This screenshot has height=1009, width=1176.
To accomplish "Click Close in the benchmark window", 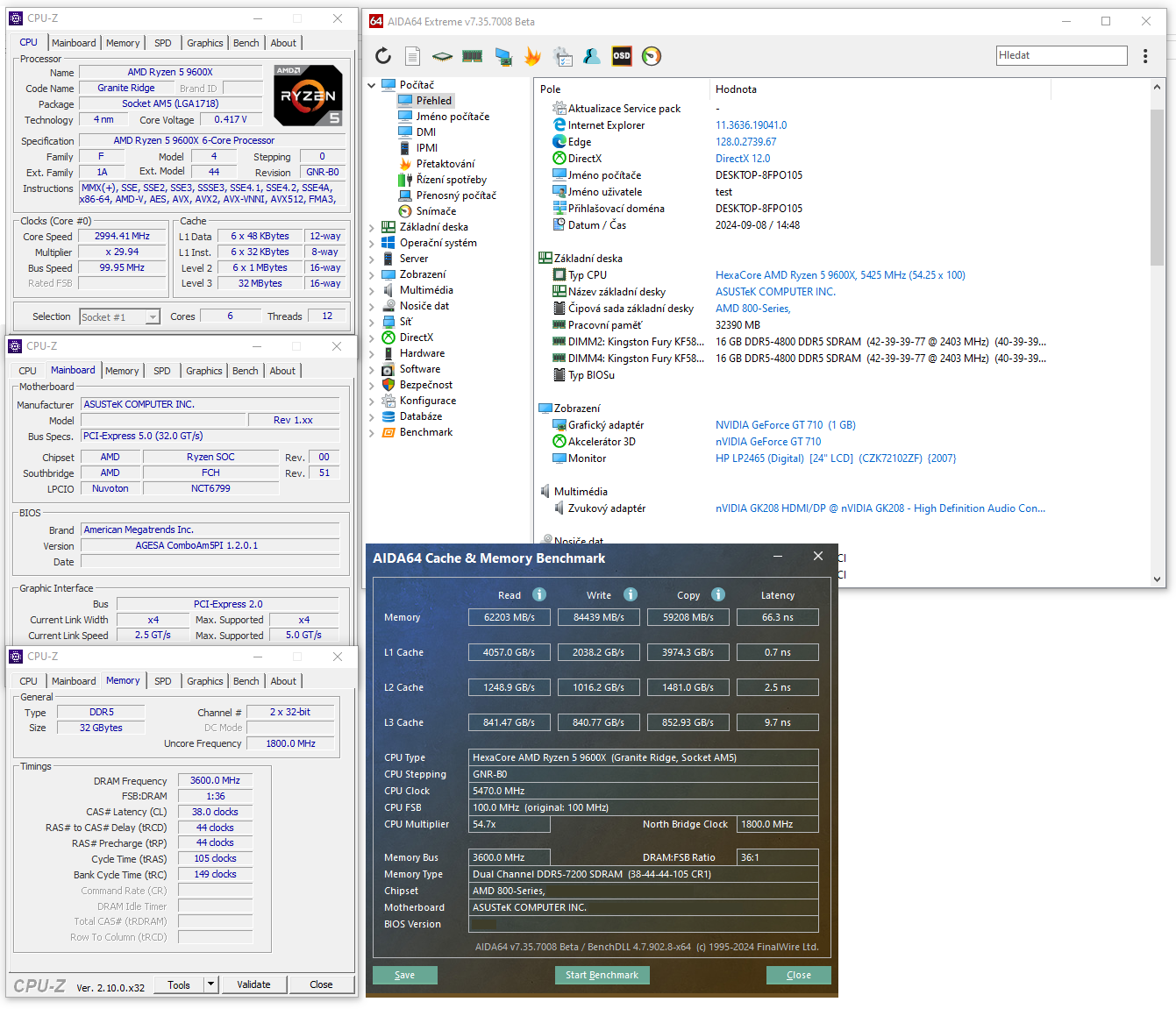I will (799, 975).
